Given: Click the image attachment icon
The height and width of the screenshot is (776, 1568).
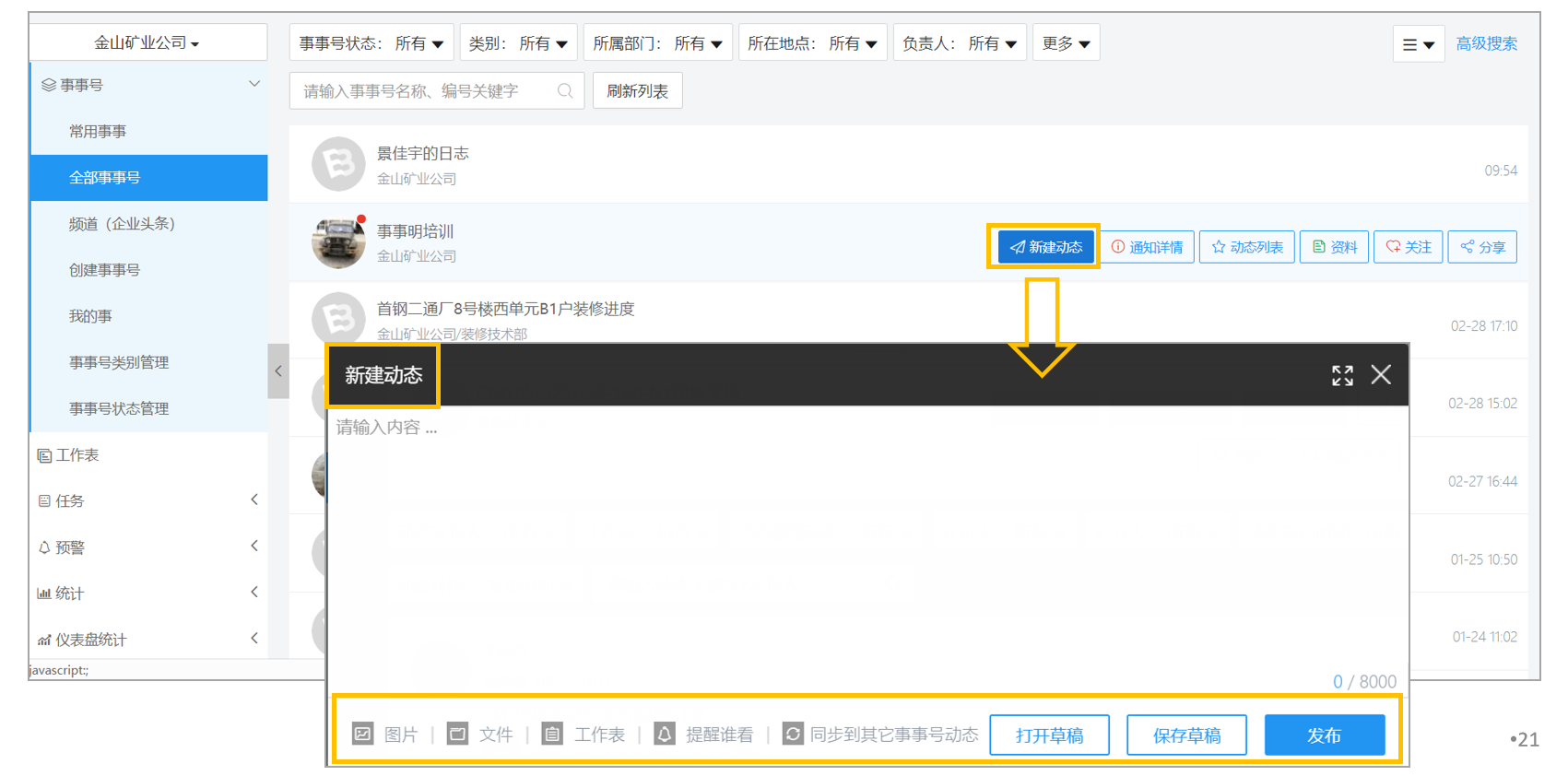Looking at the screenshot, I should [x=363, y=735].
